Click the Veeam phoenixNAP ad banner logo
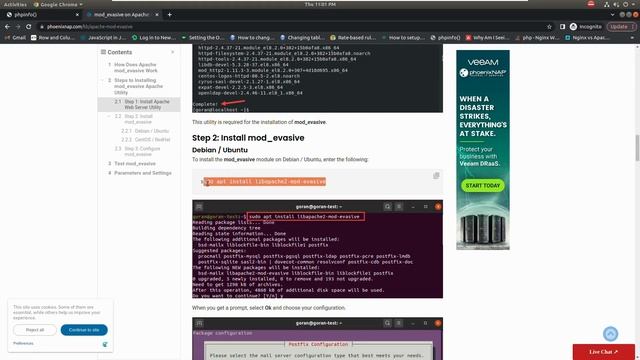The height and width of the screenshot is (360, 640). [x=483, y=68]
